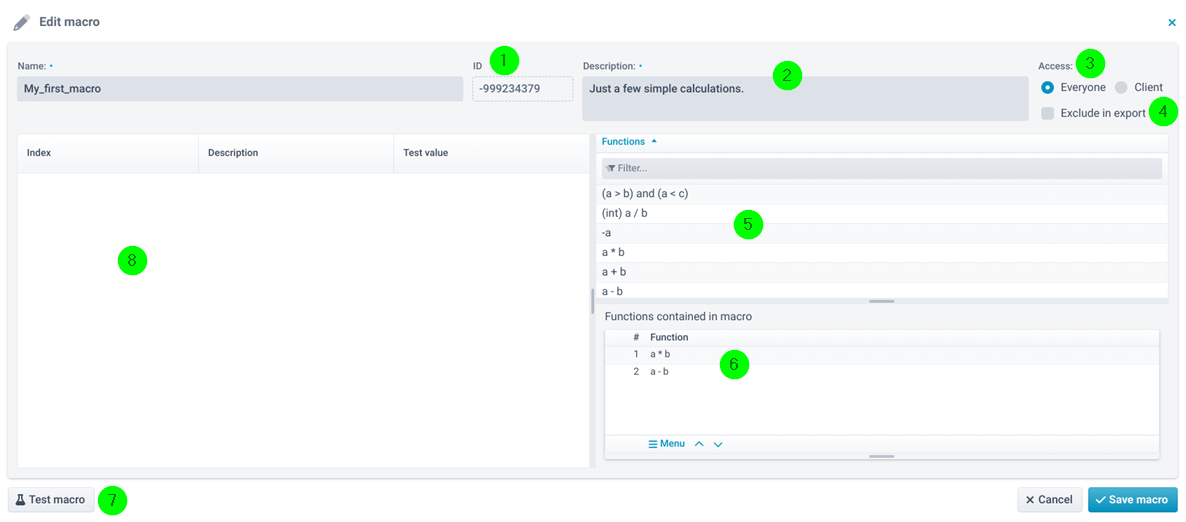Select row 1 a * b in macro

pyautogui.click(x=882, y=354)
